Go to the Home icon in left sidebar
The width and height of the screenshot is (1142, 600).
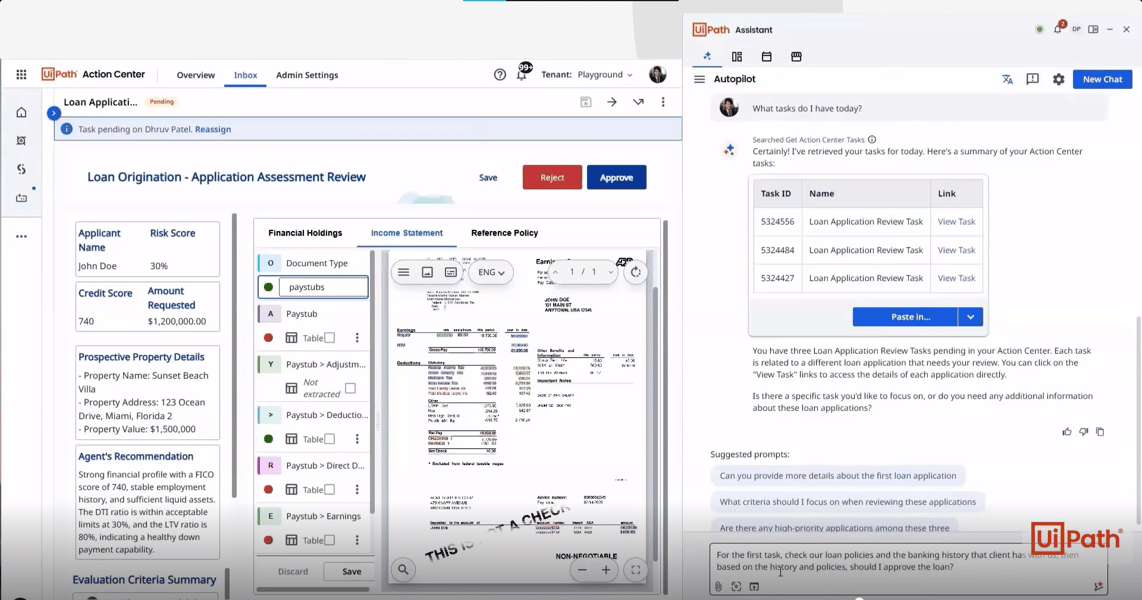(x=21, y=112)
